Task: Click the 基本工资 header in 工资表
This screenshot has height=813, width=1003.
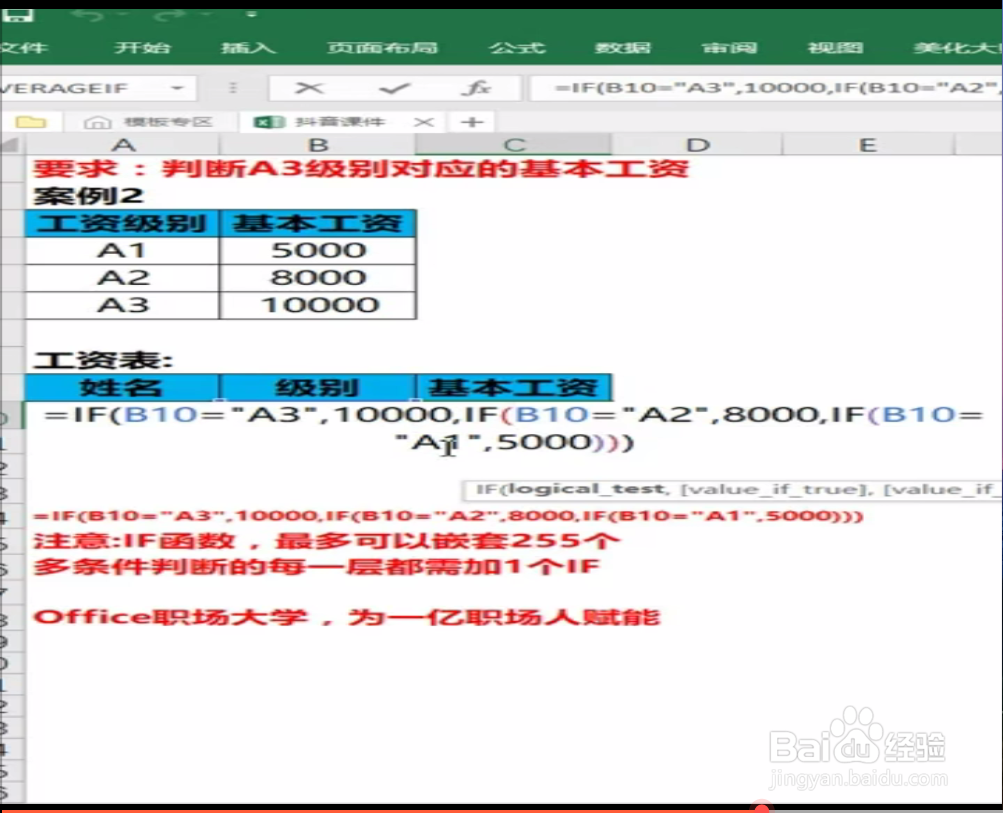Action: [514, 387]
